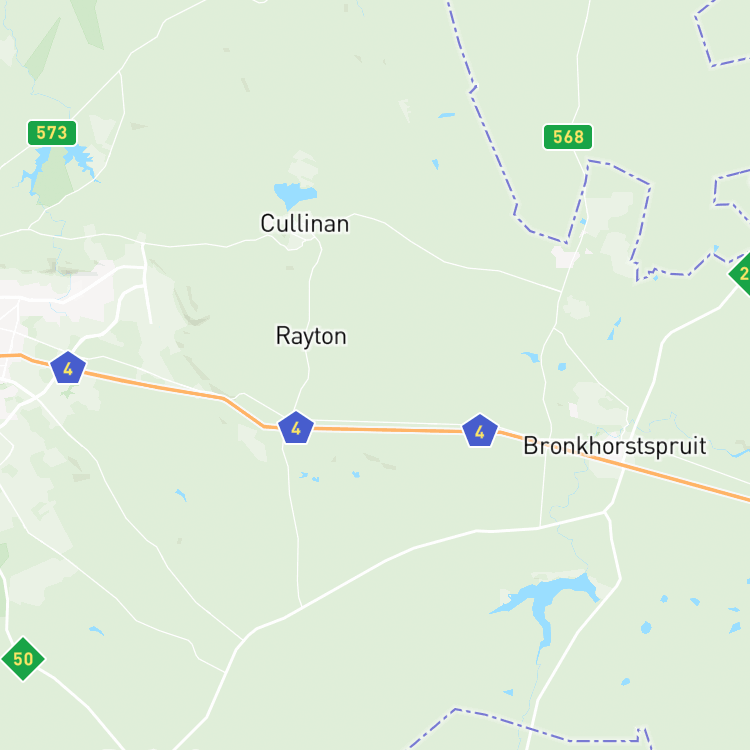Image resolution: width=750 pixels, height=750 pixels.
Task: Select the Cullinan town label
Action: coord(305,224)
